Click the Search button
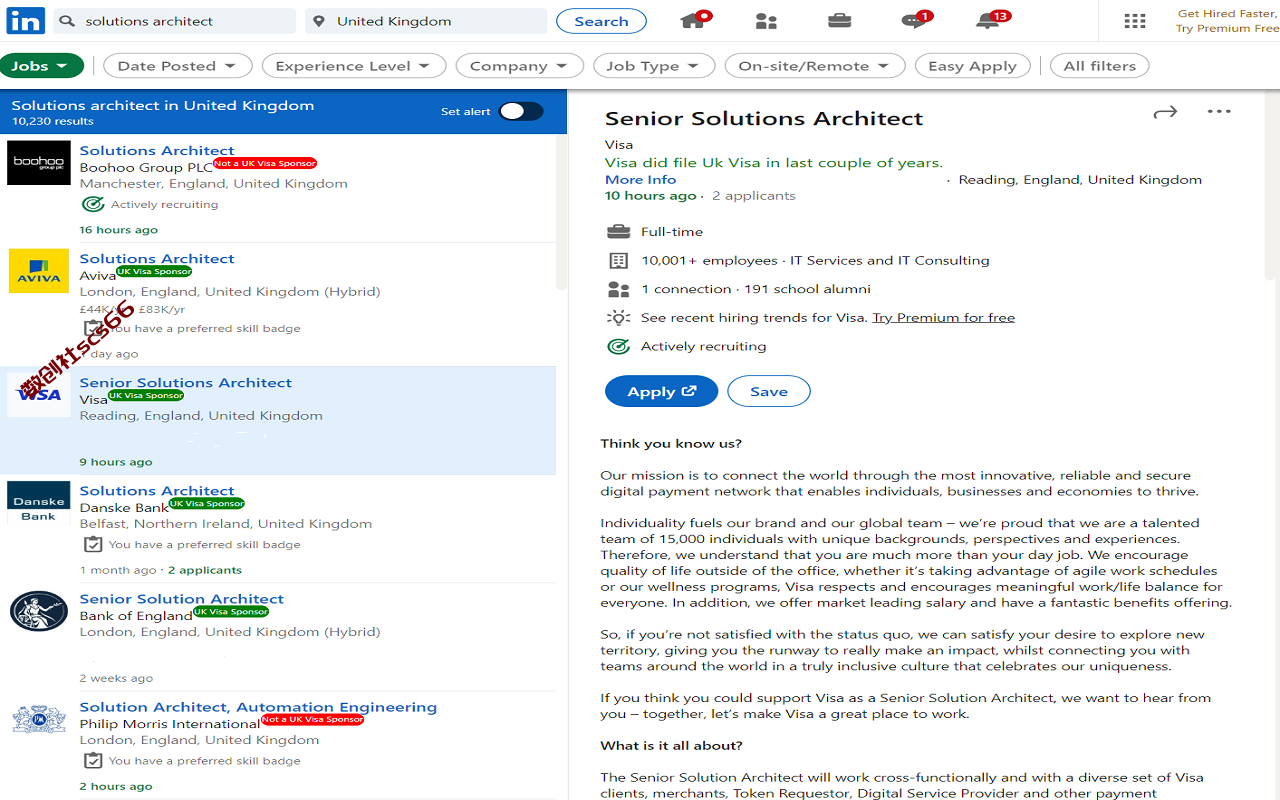Screen dimensions: 1280x800 [601, 21]
